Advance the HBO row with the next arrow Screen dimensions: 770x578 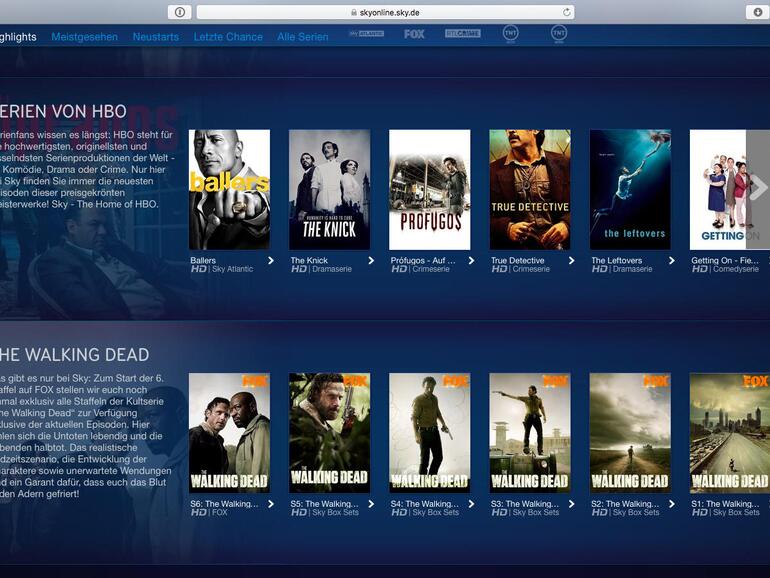tap(758, 190)
